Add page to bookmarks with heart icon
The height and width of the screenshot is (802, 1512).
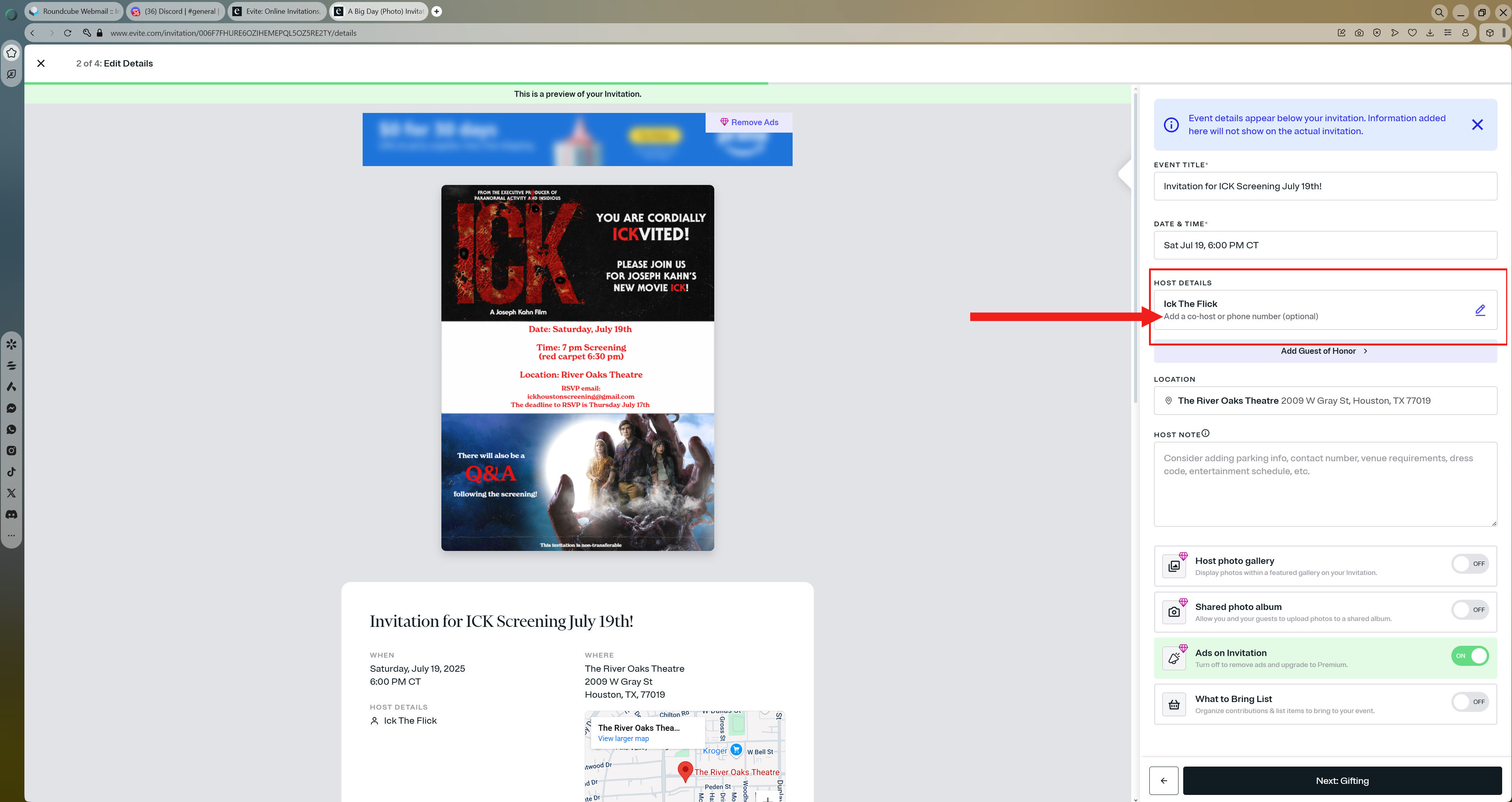pos(1412,33)
